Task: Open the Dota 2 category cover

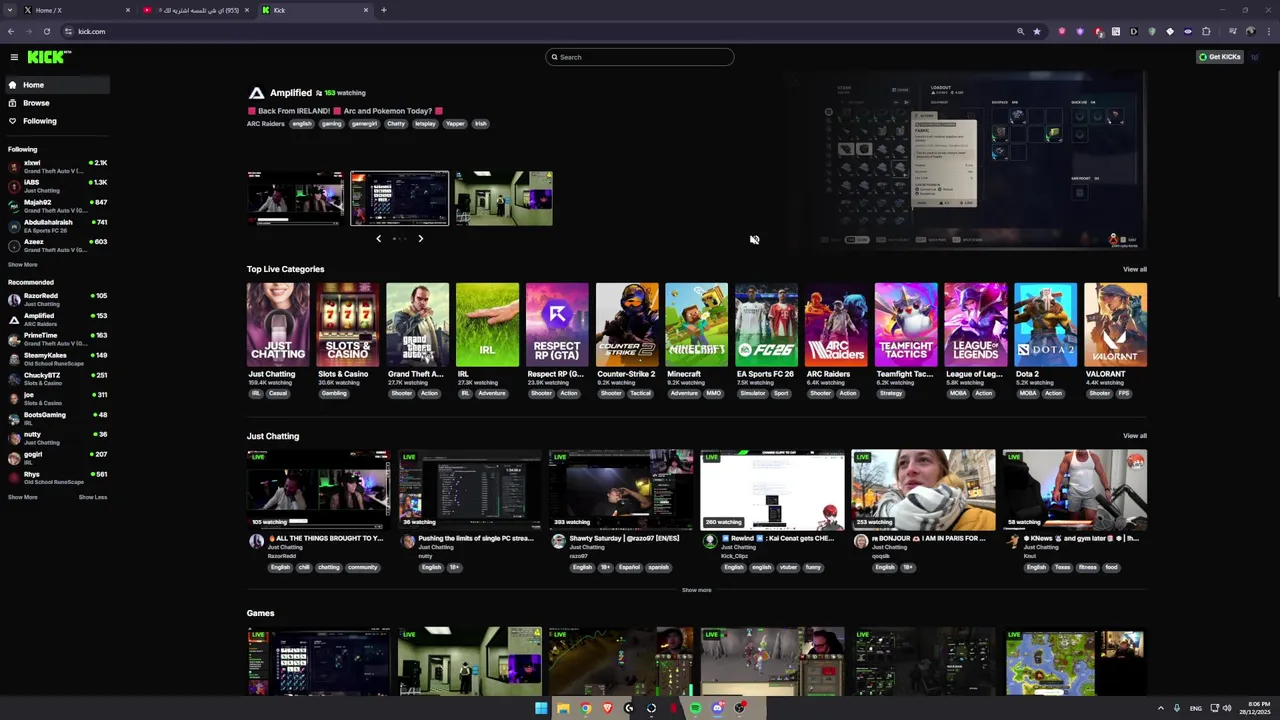Action: (1046, 325)
